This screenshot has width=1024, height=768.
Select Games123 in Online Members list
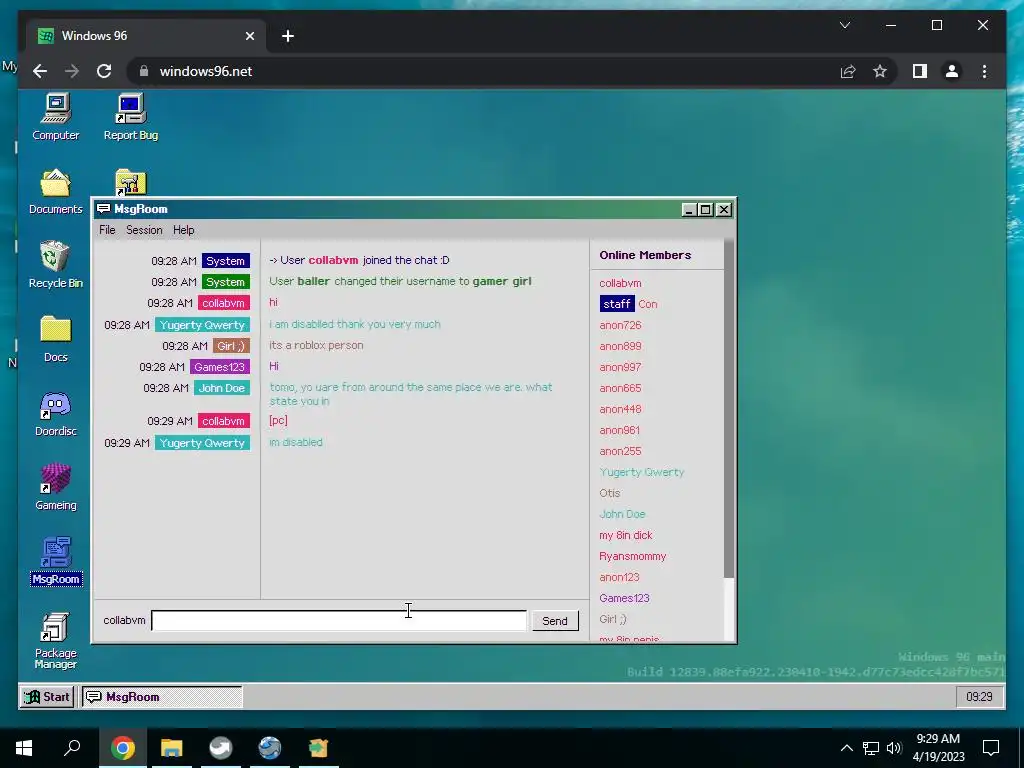(624, 598)
